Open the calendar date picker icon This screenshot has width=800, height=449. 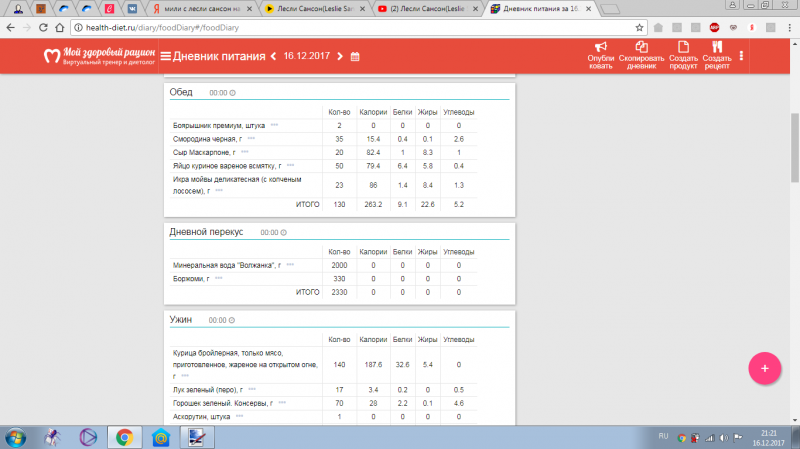355,57
